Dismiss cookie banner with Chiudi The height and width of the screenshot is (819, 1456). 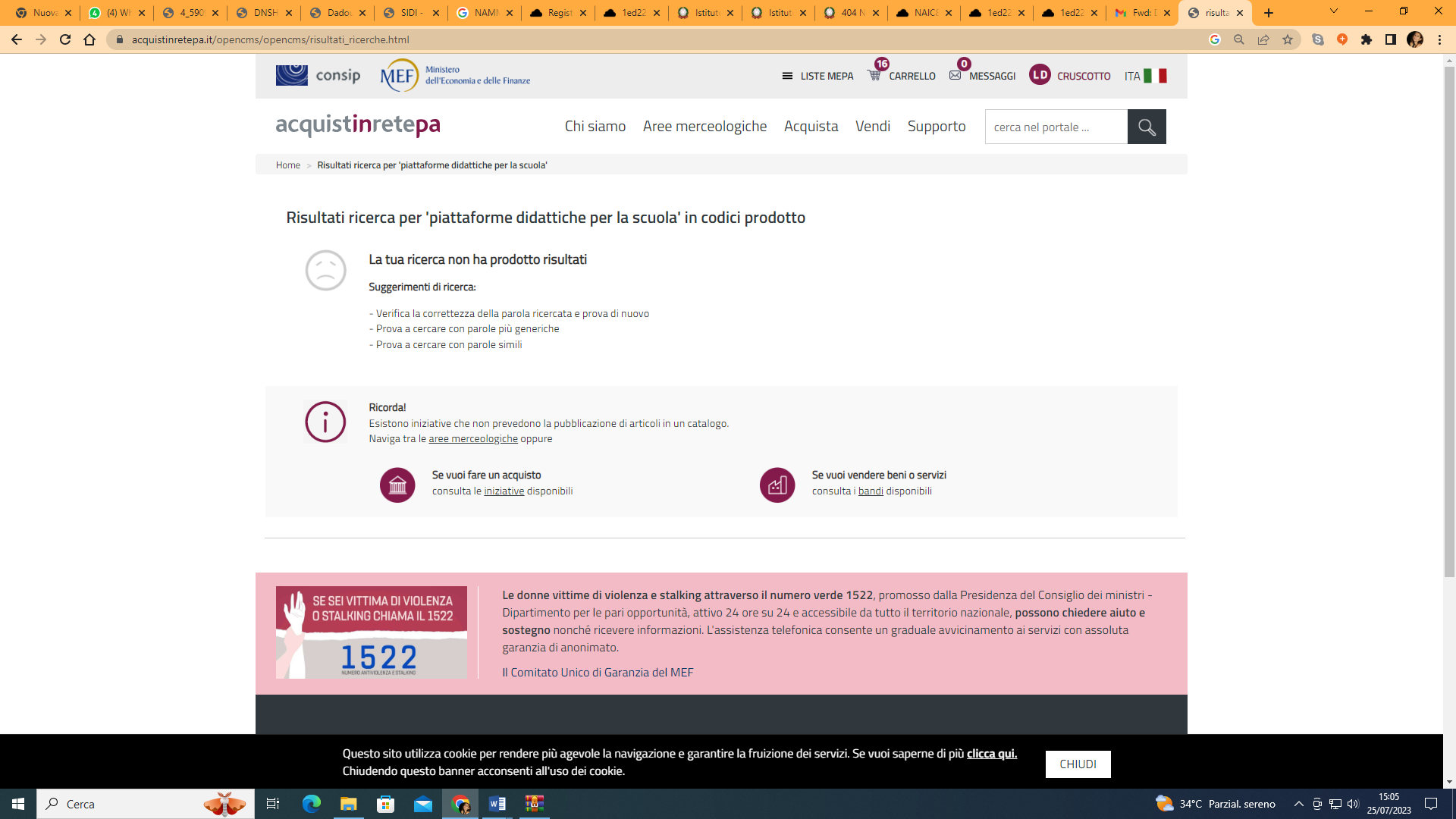[x=1078, y=764]
